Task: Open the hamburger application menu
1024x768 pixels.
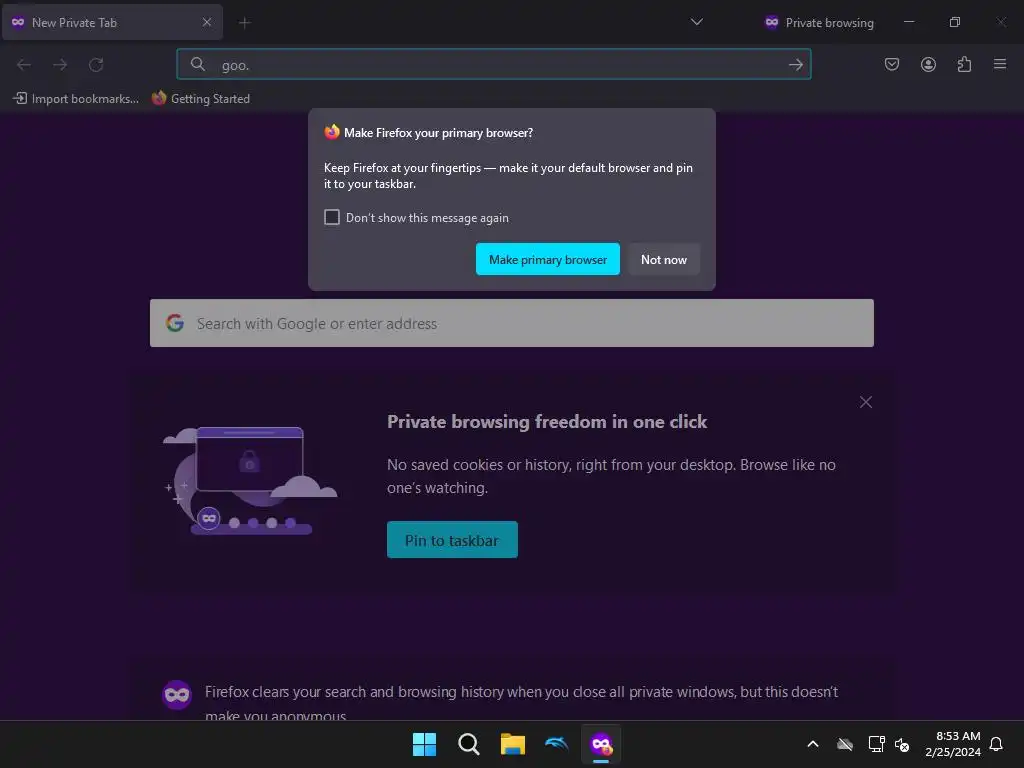Action: [1000, 64]
